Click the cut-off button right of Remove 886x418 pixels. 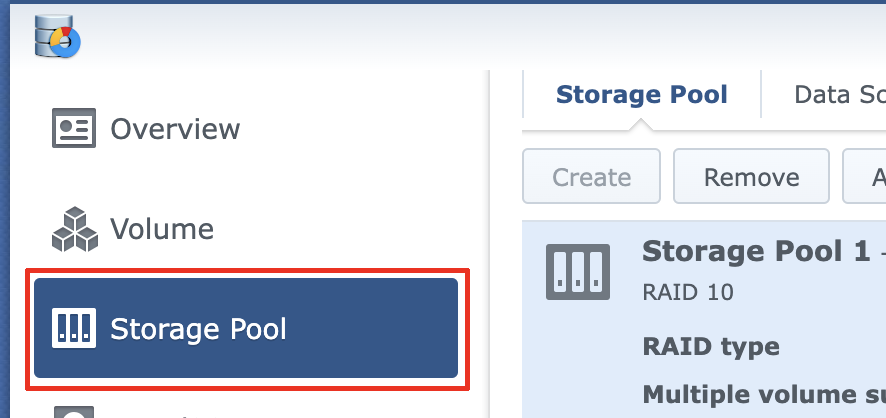866,178
